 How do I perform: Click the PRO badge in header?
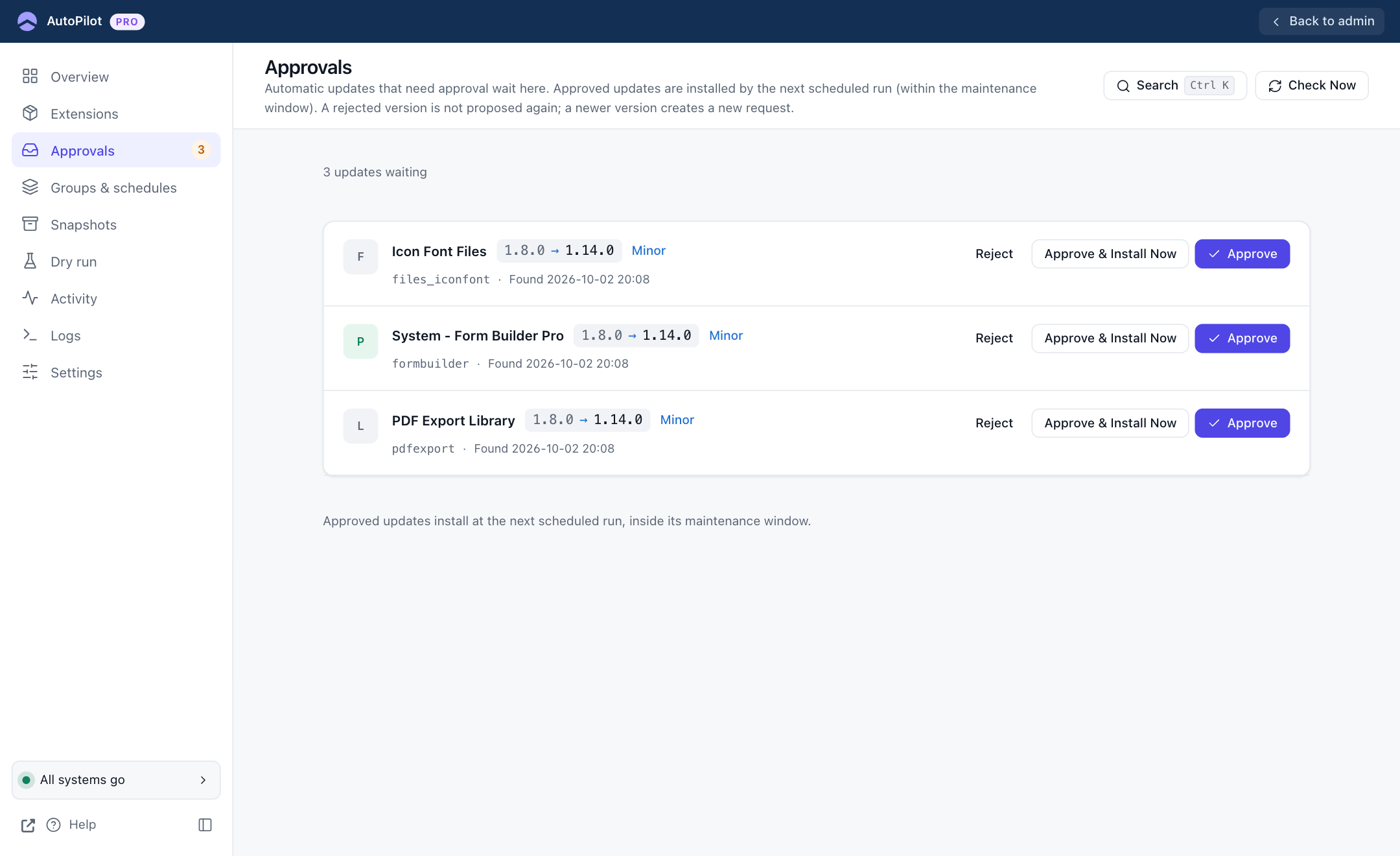(x=127, y=21)
